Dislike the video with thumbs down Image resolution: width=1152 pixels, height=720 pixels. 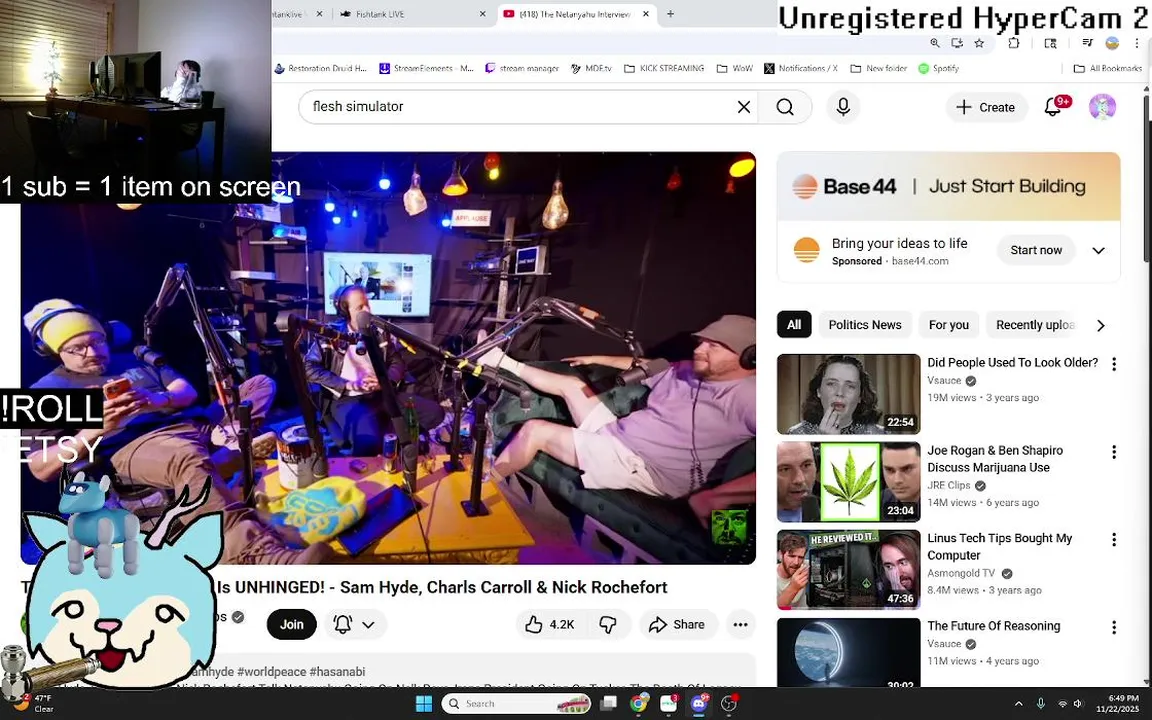click(608, 624)
